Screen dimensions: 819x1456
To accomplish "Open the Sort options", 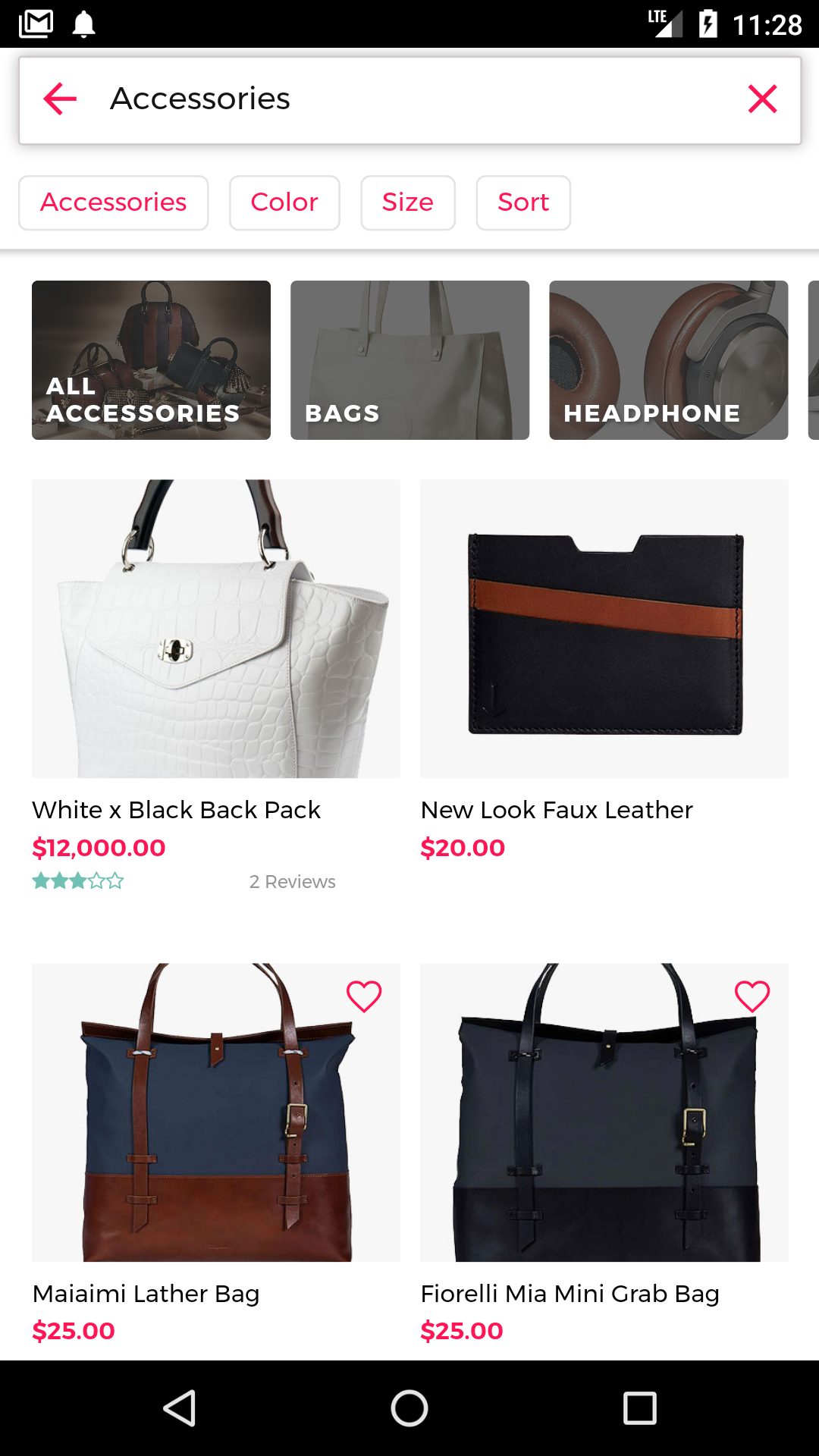I will click(523, 203).
